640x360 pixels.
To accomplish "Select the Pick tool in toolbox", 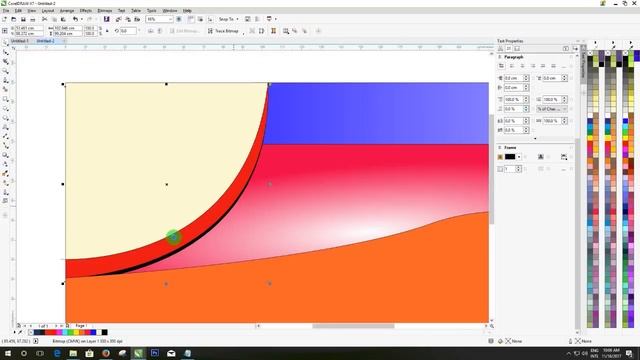I will pyautogui.click(x=6, y=43).
